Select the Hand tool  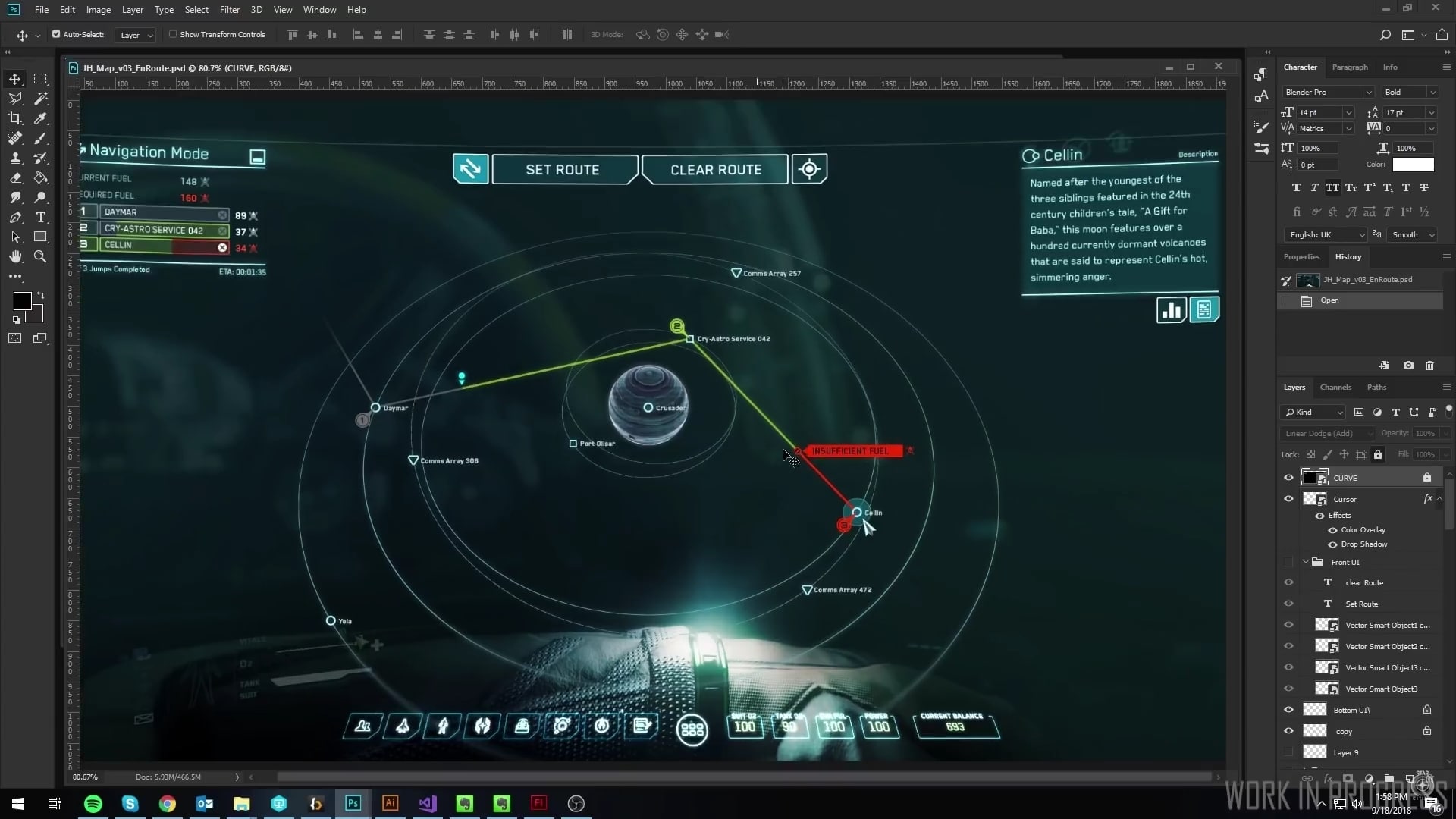15,257
